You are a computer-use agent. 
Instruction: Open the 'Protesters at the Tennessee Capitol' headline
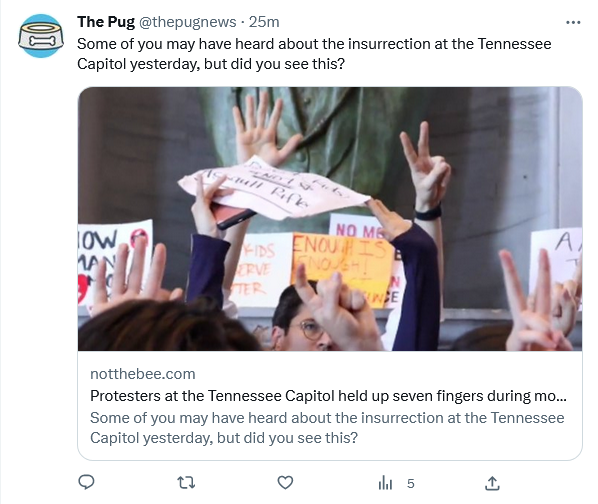(x=328, y=396)
